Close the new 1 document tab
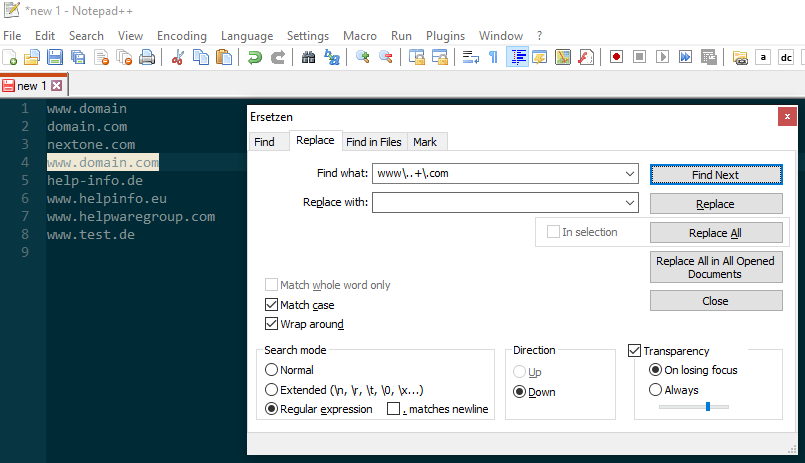Image resolution: width=805 pixels, height=463 pixels. [56, 86]
